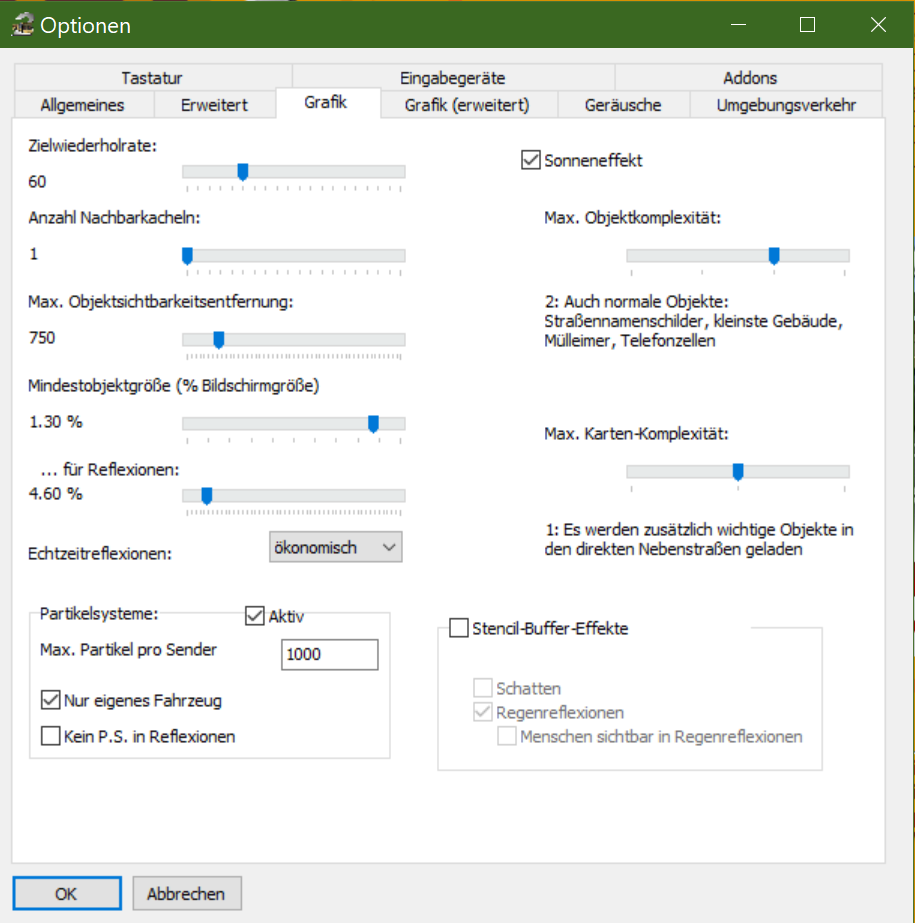The height and width of the screenshot is (923, 915).
Task: Toggle Partikelsysteme Aktiv checkbox
Action: pyautogui.click(x=254, y=617)
